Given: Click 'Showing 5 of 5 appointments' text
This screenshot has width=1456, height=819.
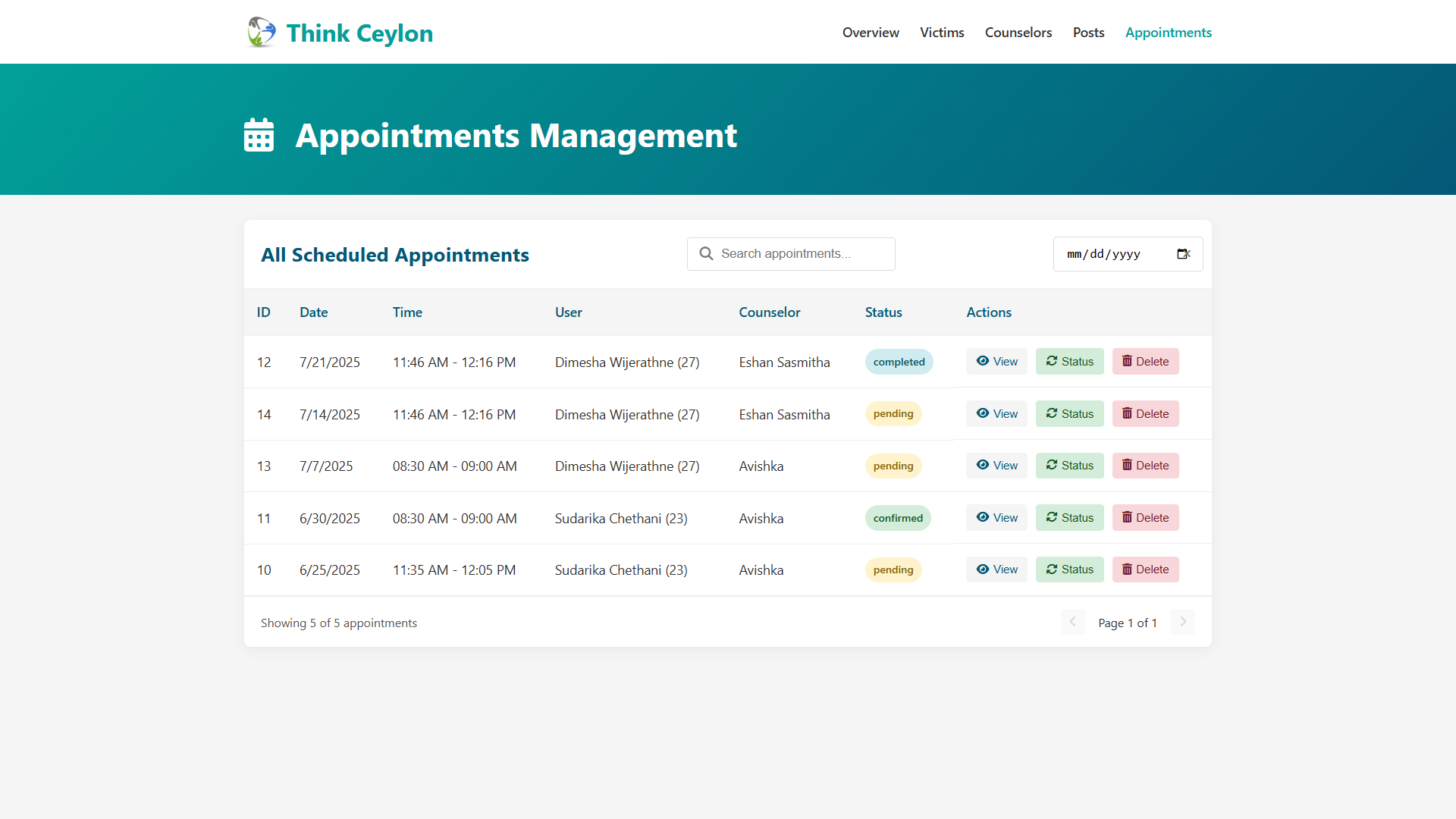Looking at the screenshot, I should click(339, 623).
